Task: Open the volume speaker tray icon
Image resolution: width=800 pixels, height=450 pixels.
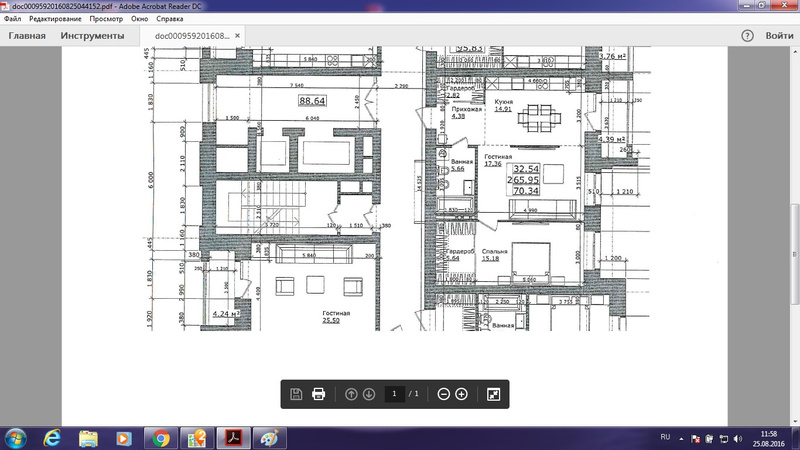Action: click(x=738, y=438)
